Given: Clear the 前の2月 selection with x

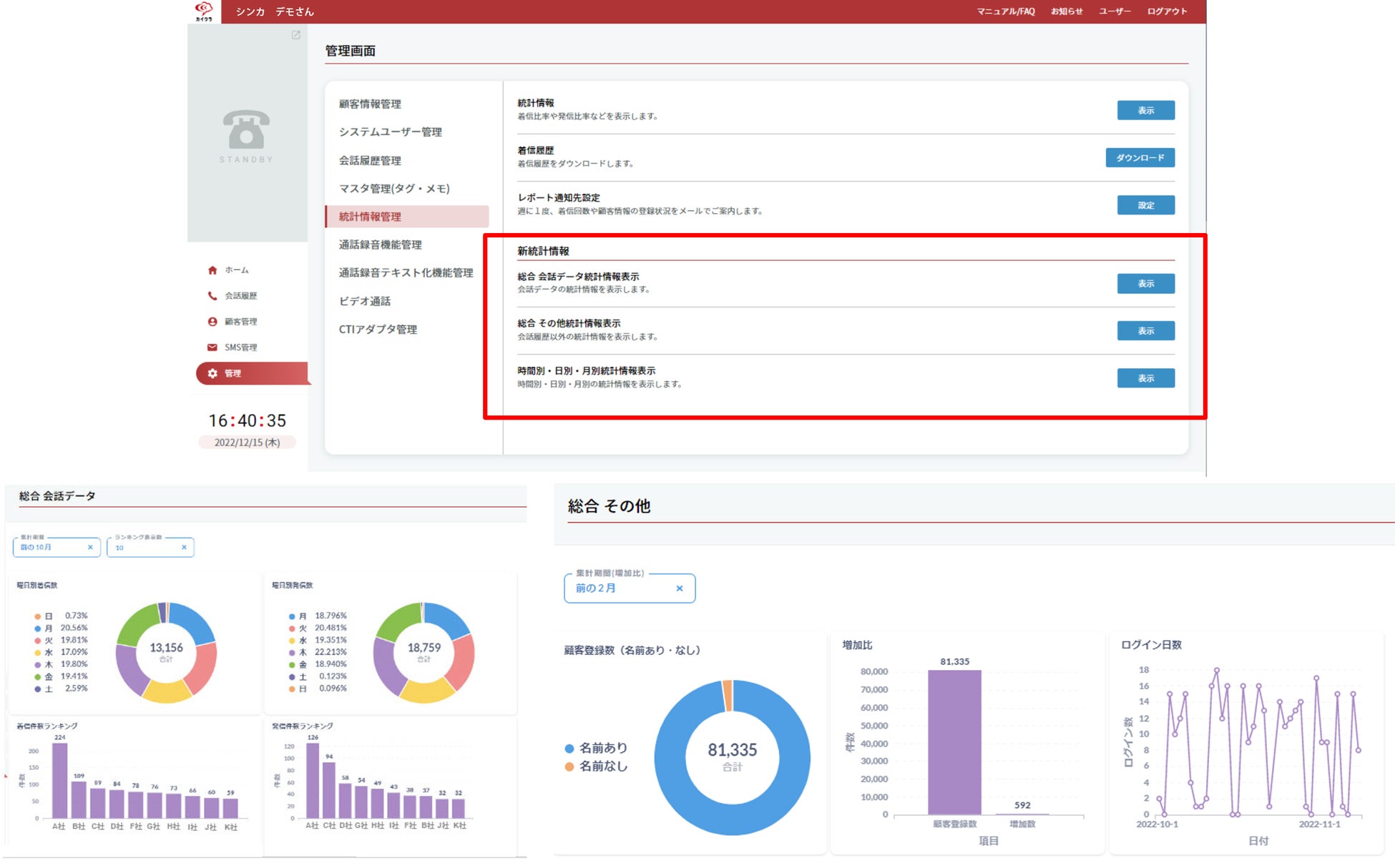Looking at the screenshot, I should tap(680, 588).
